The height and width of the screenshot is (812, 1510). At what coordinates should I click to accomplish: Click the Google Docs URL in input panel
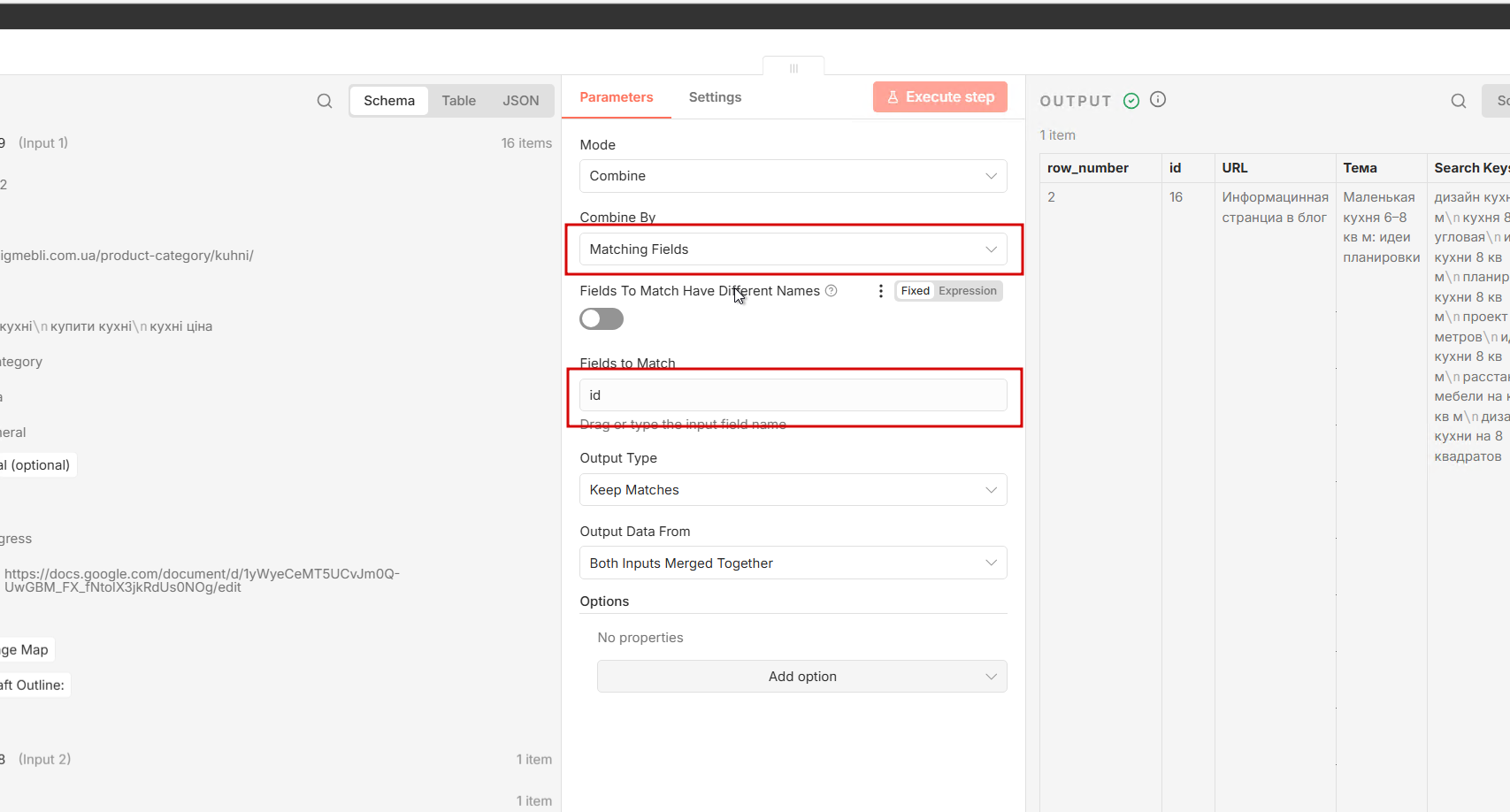point(202,580)
